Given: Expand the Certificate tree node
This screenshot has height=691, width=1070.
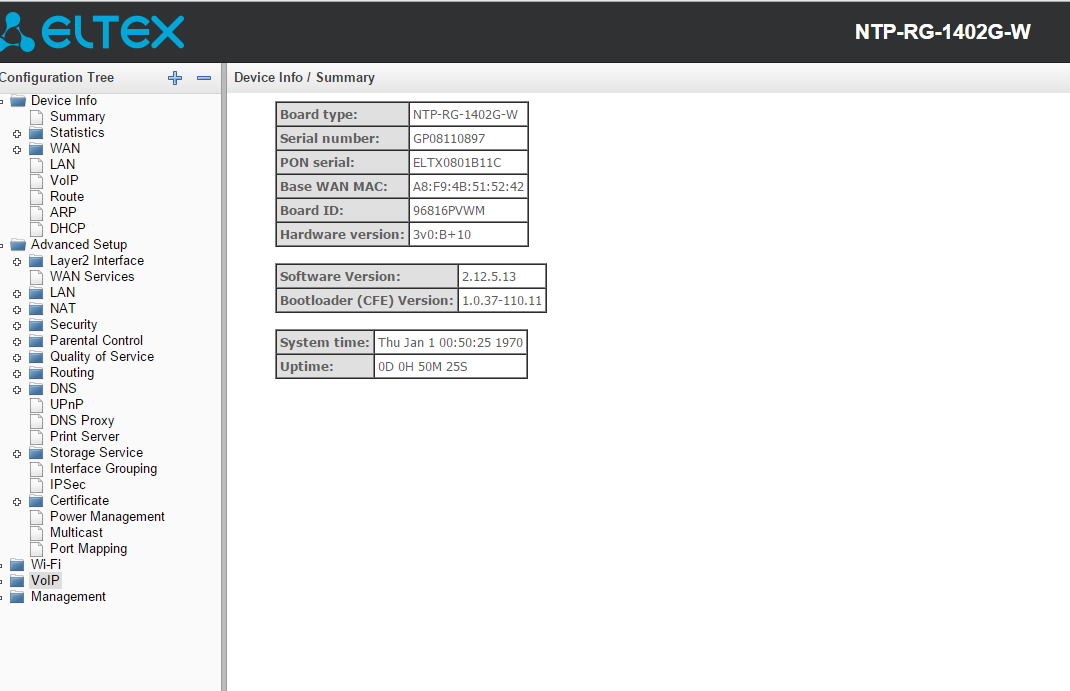Looking at the screenshot, I should (17, 501).
